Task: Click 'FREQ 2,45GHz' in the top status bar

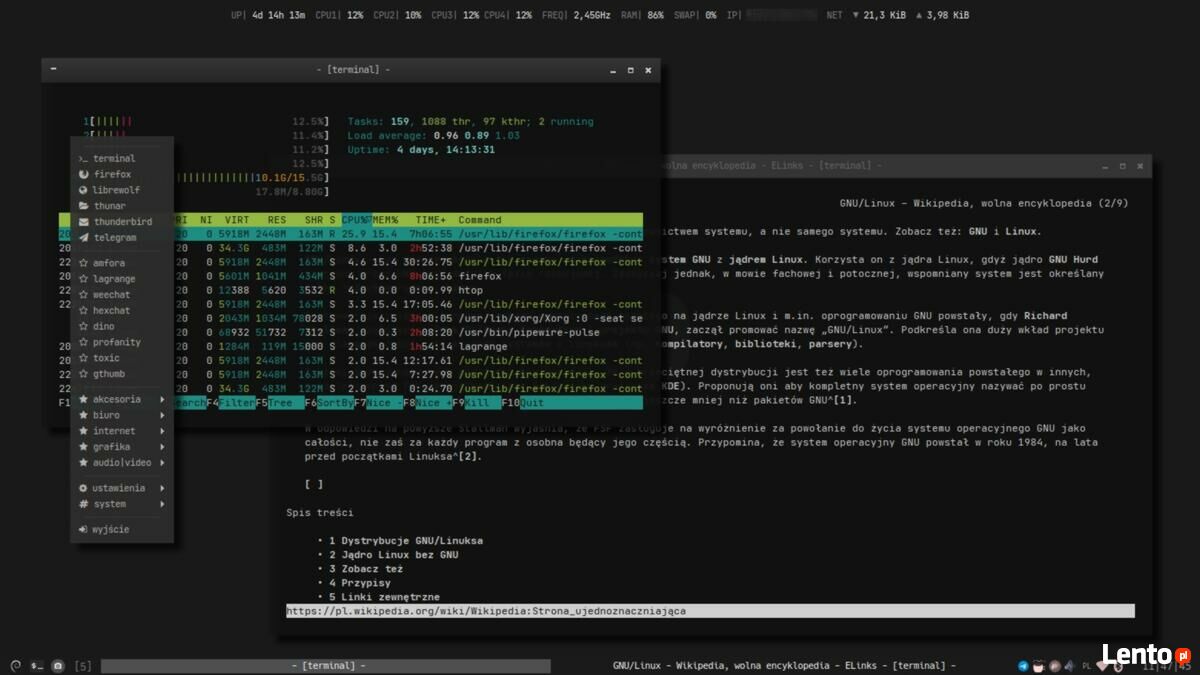Action: (576, 15)
